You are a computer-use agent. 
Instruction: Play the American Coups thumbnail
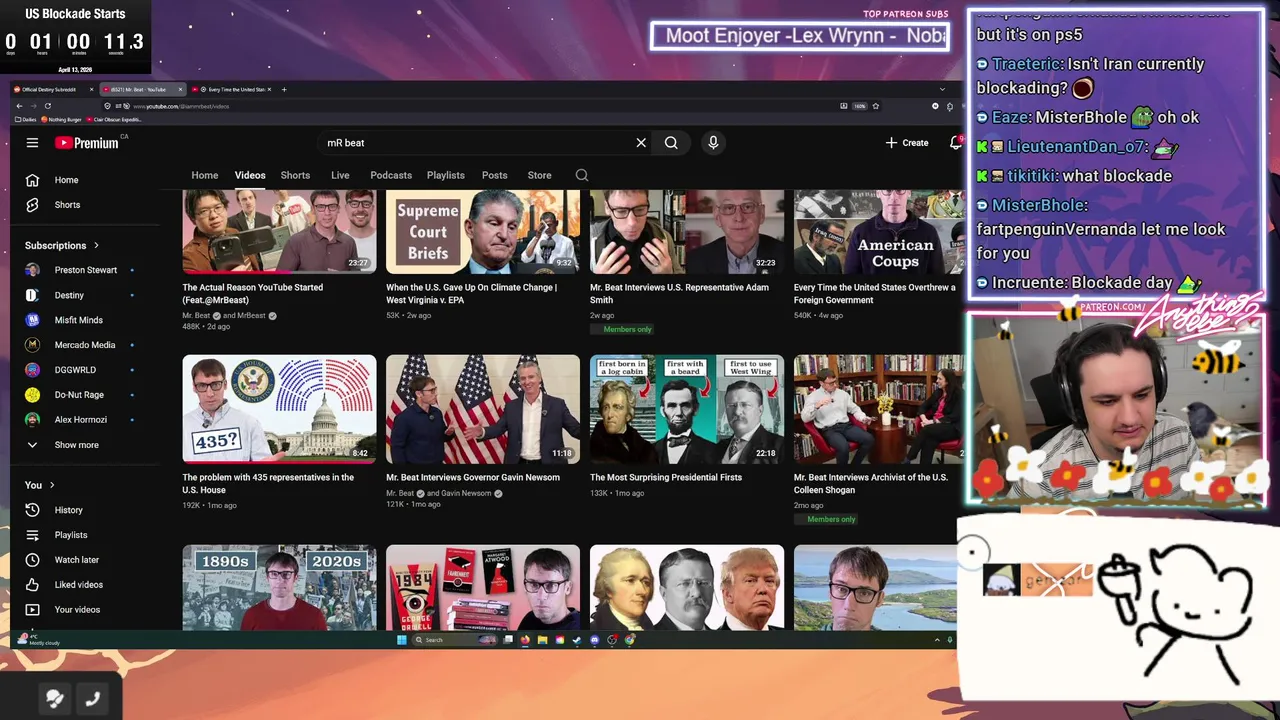[878, 232]
